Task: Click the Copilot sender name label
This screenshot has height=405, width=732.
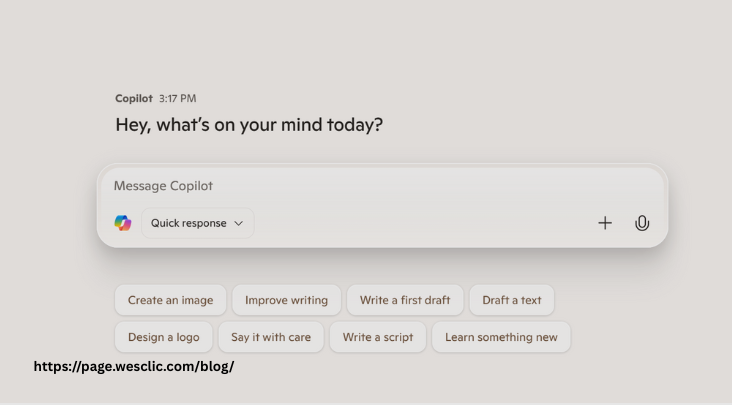Action: (134, 98)
